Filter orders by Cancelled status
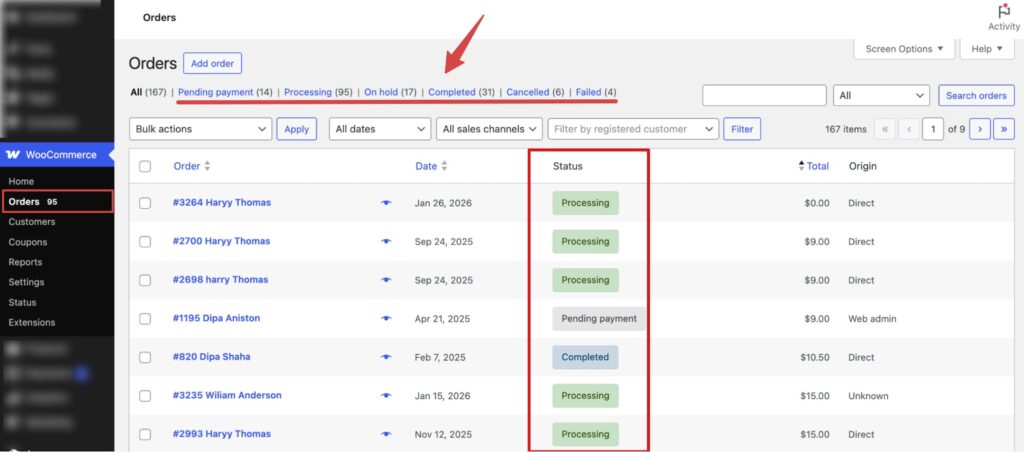 click(x=528, y=92)
